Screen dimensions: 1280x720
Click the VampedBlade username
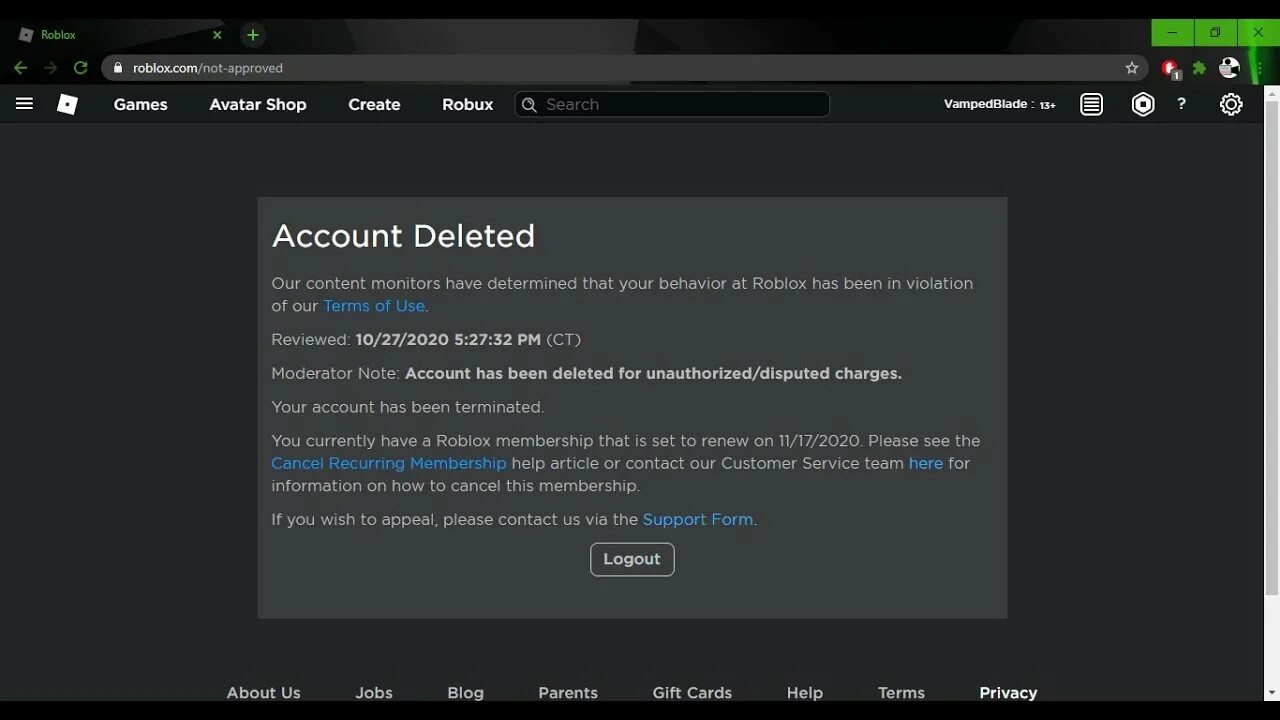point(986,104)
